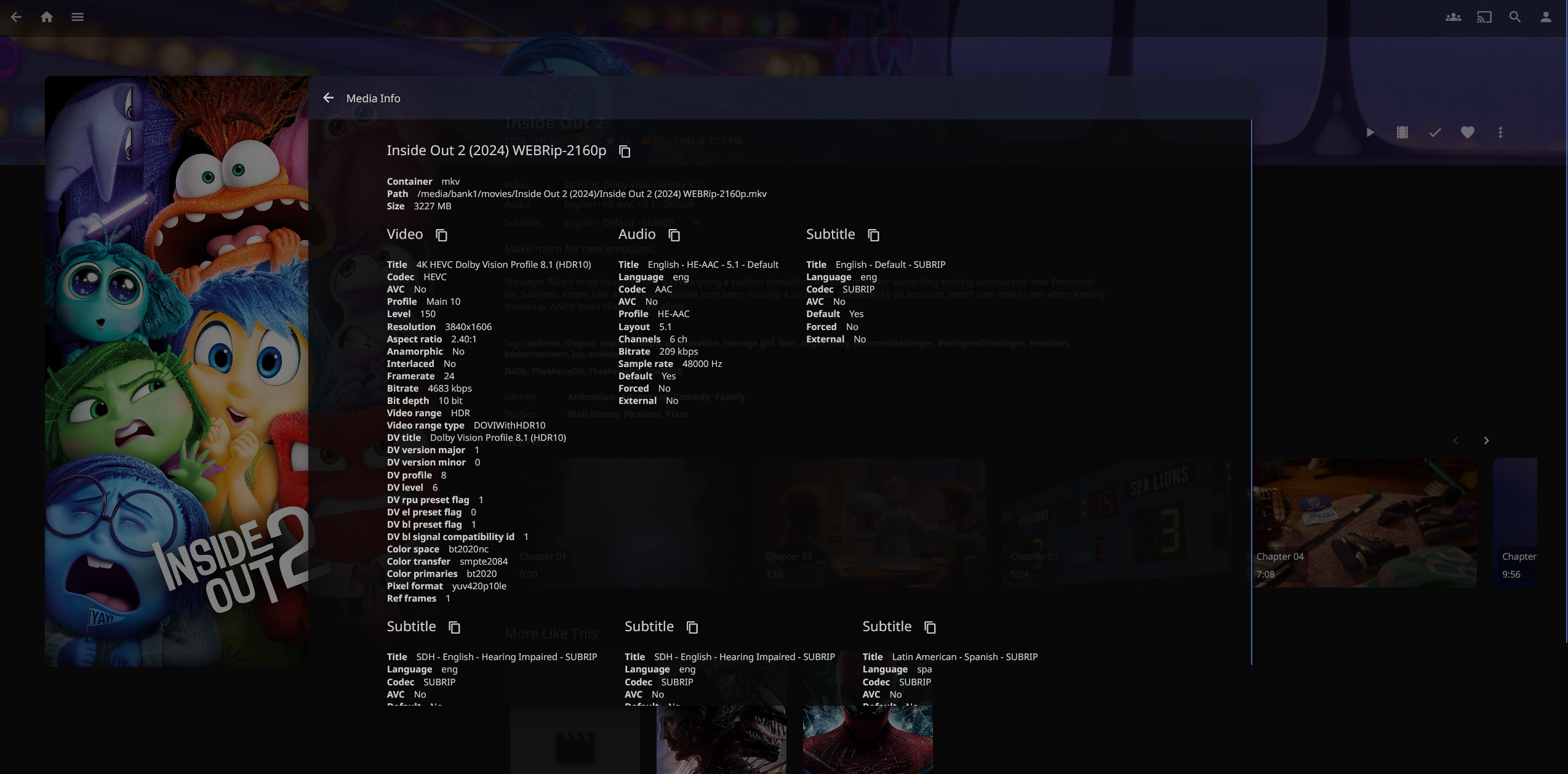Open the SyncPlay group icon
This screenshot has width=1568, height=774.
1453,17
